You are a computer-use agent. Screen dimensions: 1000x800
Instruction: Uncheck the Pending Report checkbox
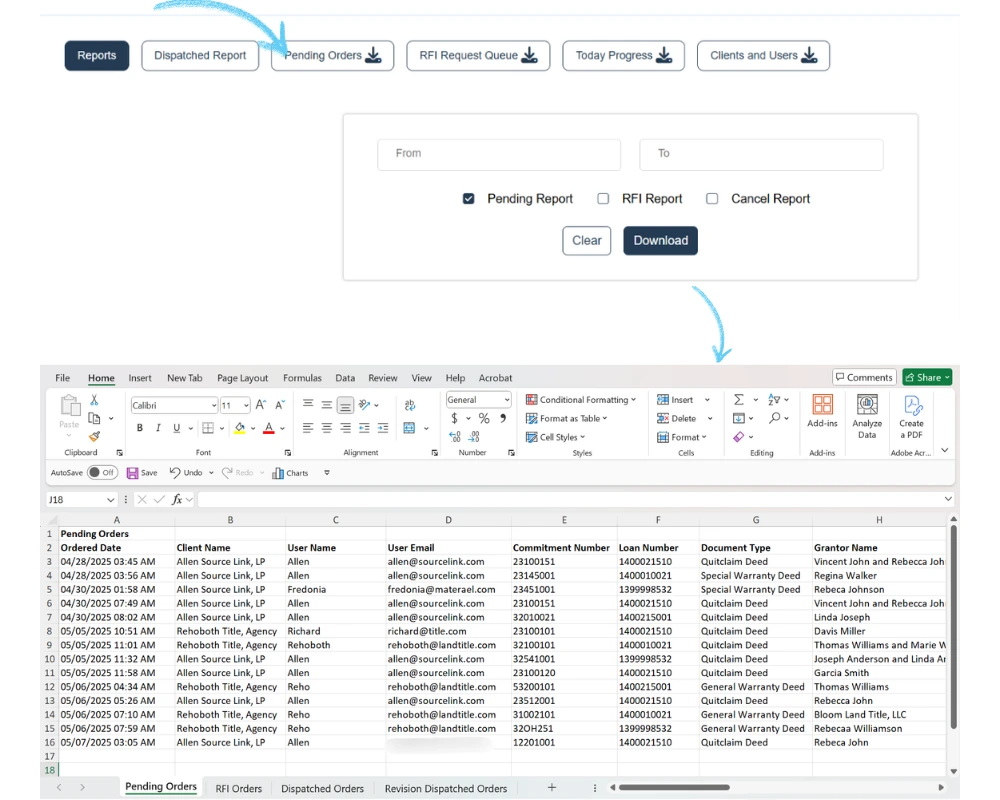pos(469,199)
